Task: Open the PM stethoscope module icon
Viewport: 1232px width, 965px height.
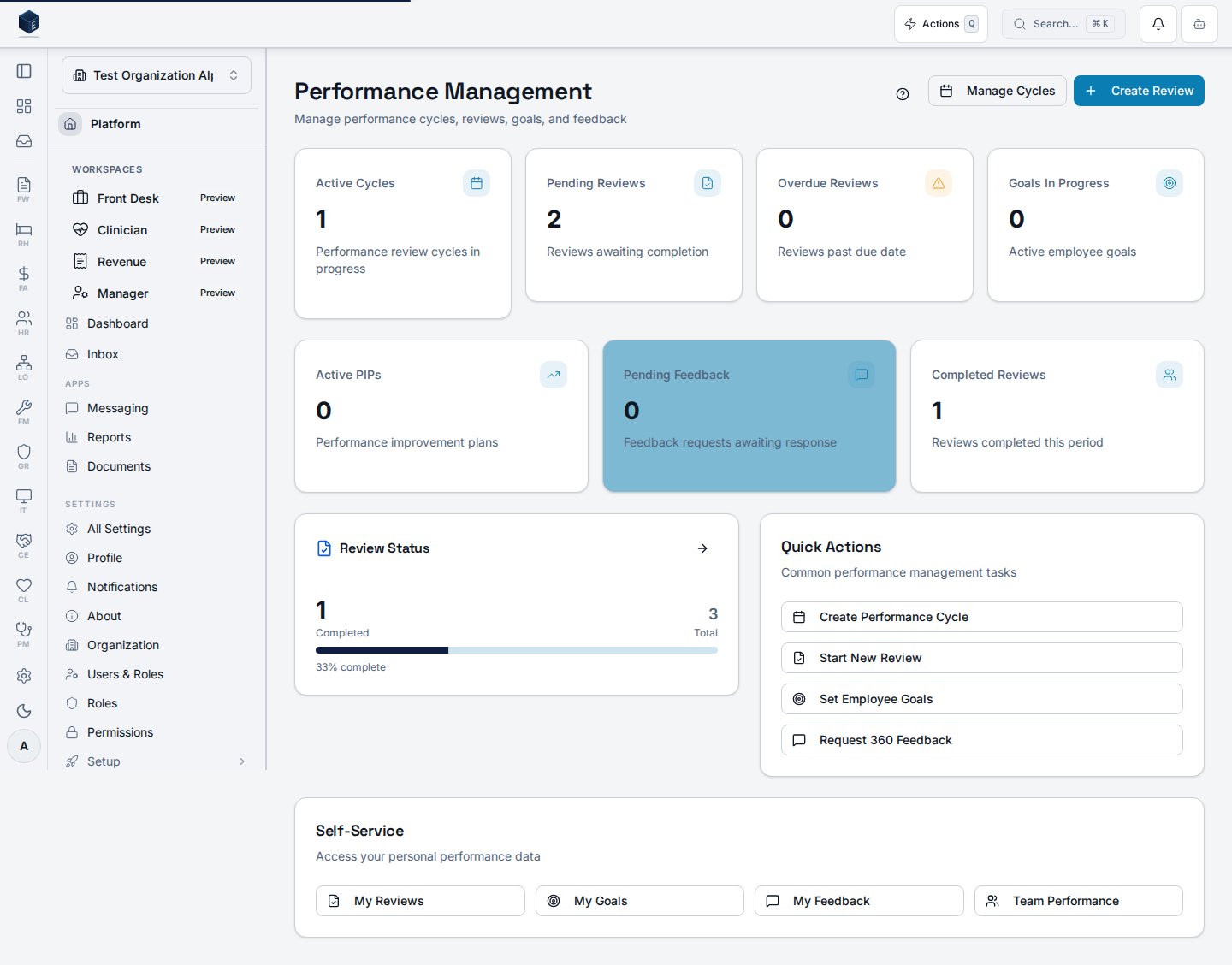Action: 24,634
